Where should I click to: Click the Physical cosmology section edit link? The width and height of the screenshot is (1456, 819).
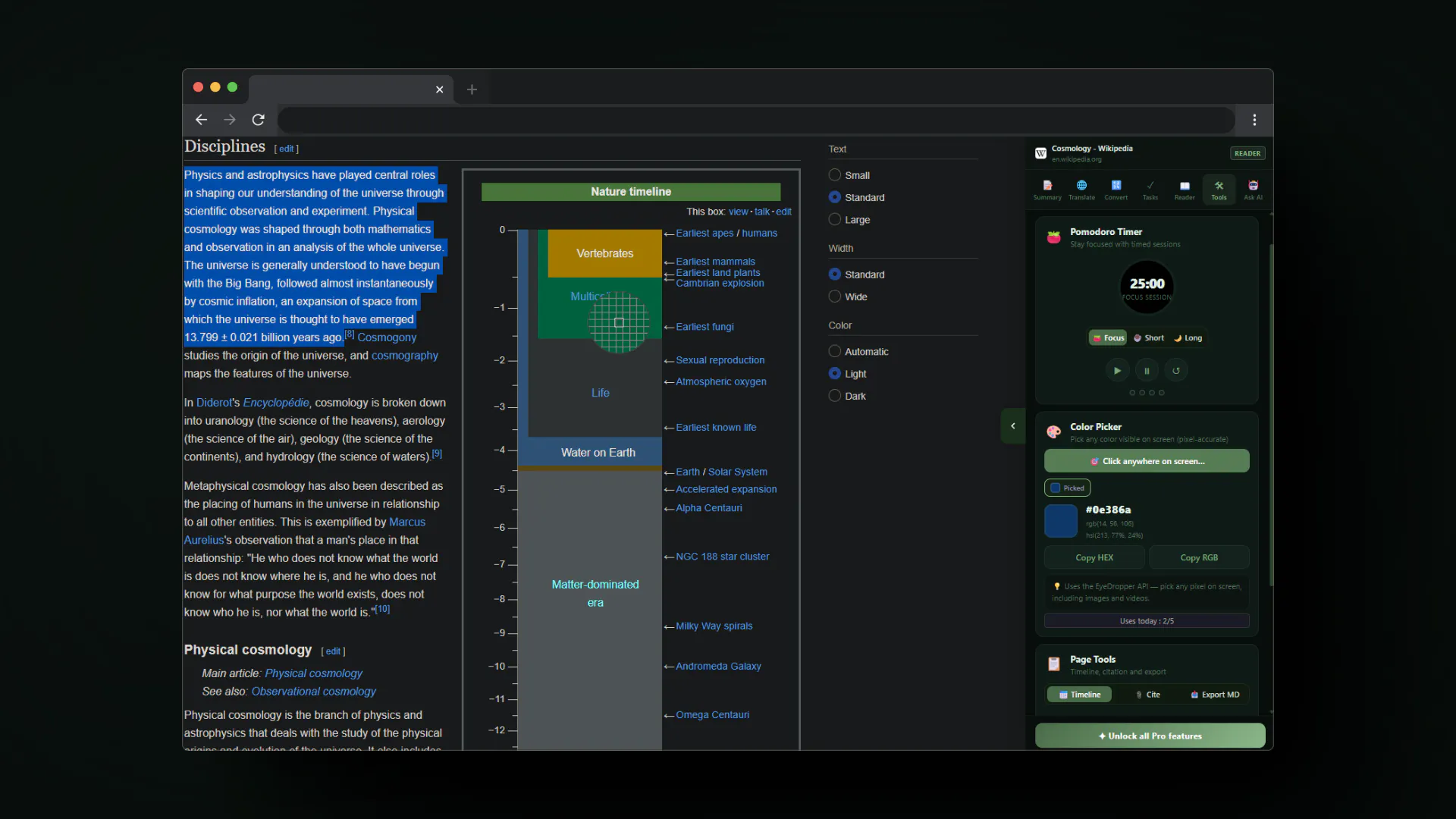click(x=333, y=651)
